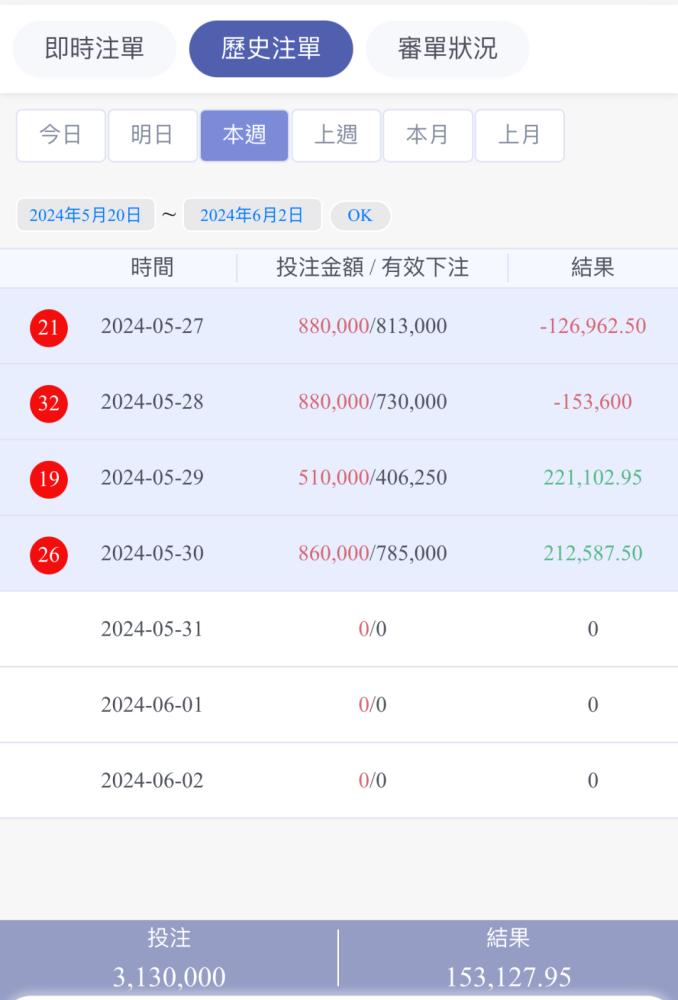Confirm the date range with OK

(x=360, y=216)
